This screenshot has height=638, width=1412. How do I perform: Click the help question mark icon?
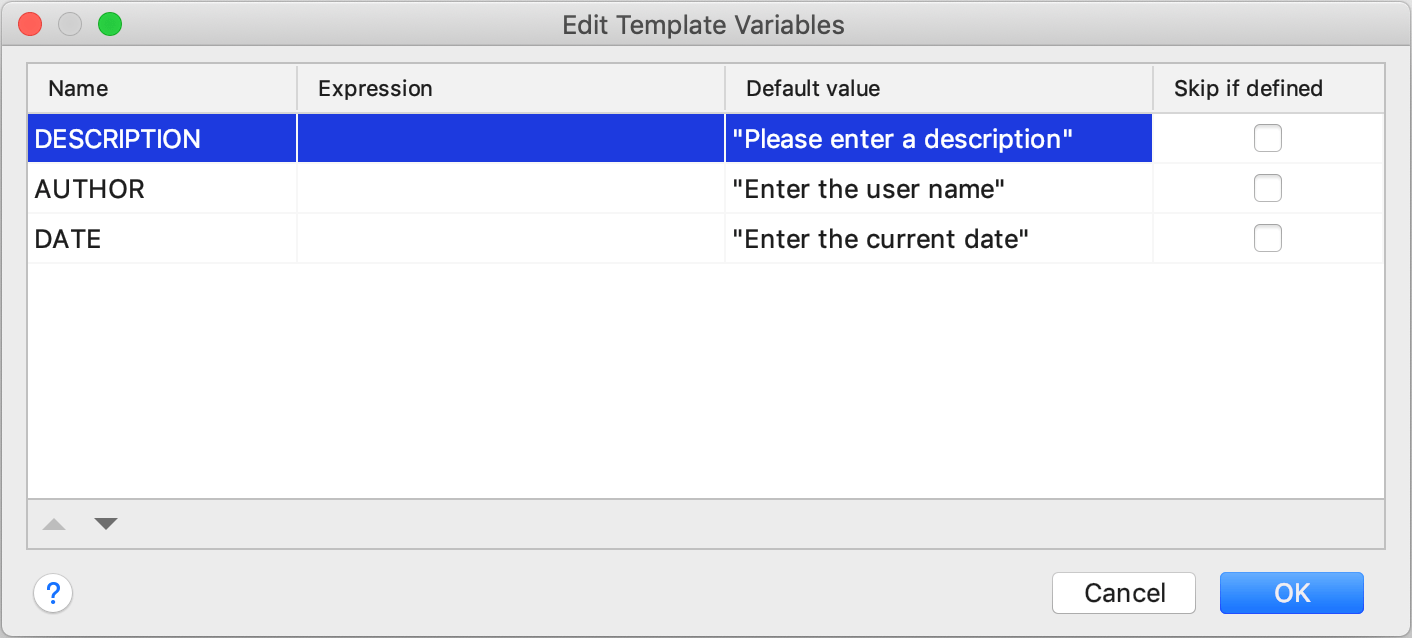point(53,593)
